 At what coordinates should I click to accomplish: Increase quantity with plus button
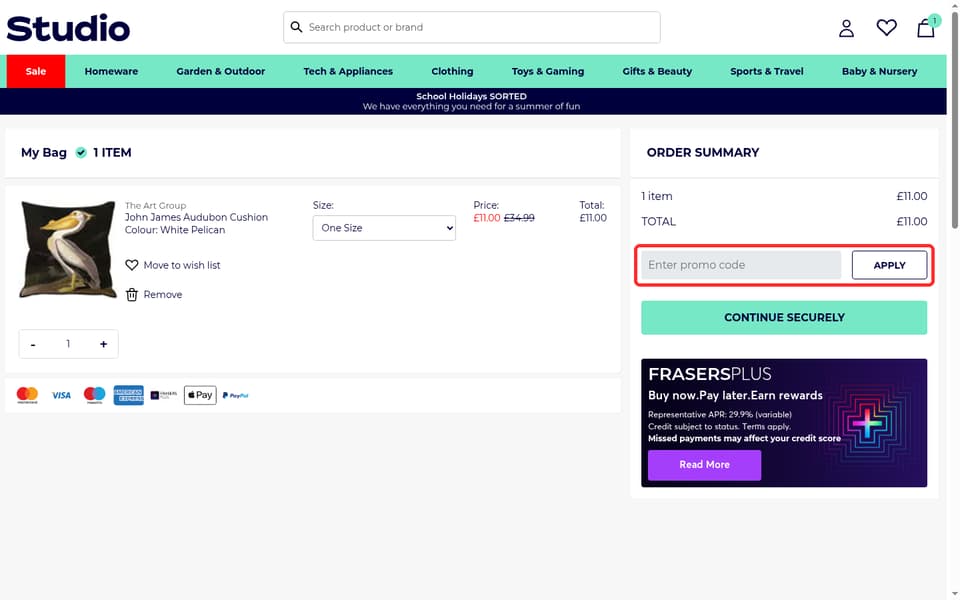[x=103, y=344]
